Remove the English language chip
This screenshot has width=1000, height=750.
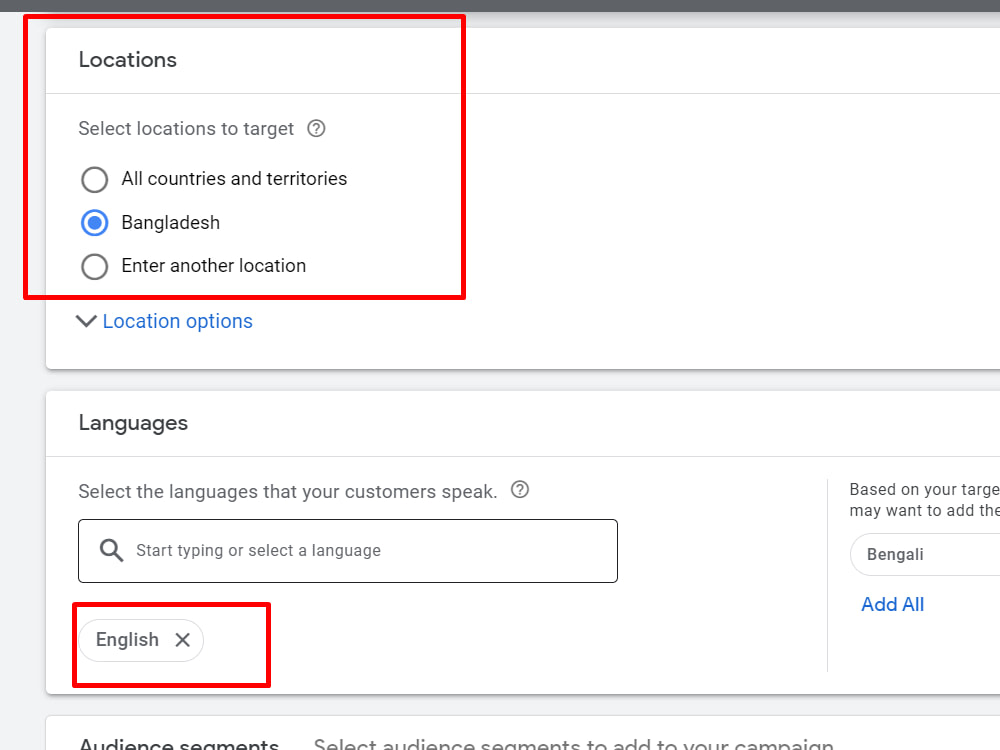(182, 640)
